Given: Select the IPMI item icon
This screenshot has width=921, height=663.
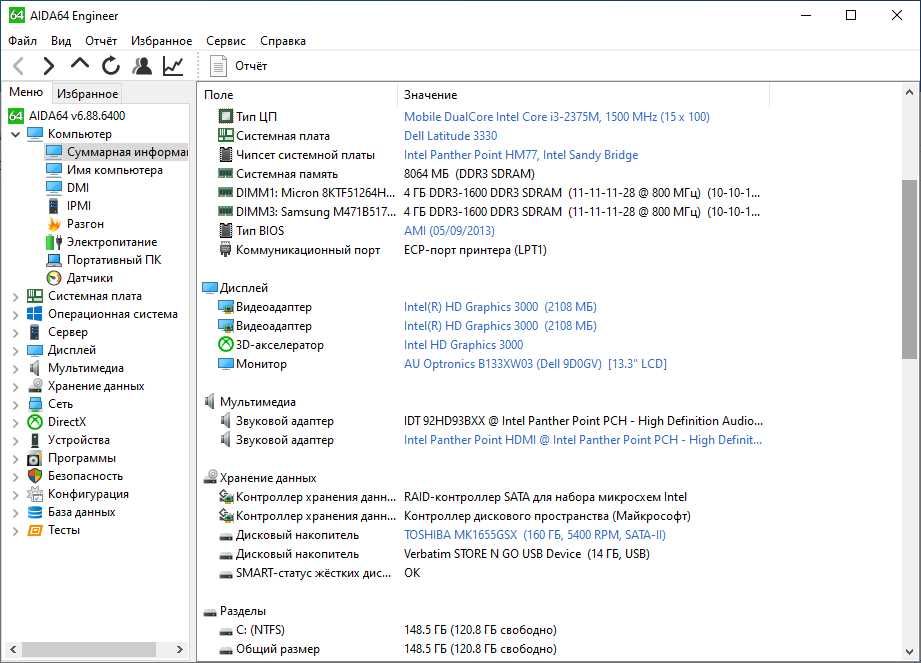Looking at the screenshot, I should (53, 206).
